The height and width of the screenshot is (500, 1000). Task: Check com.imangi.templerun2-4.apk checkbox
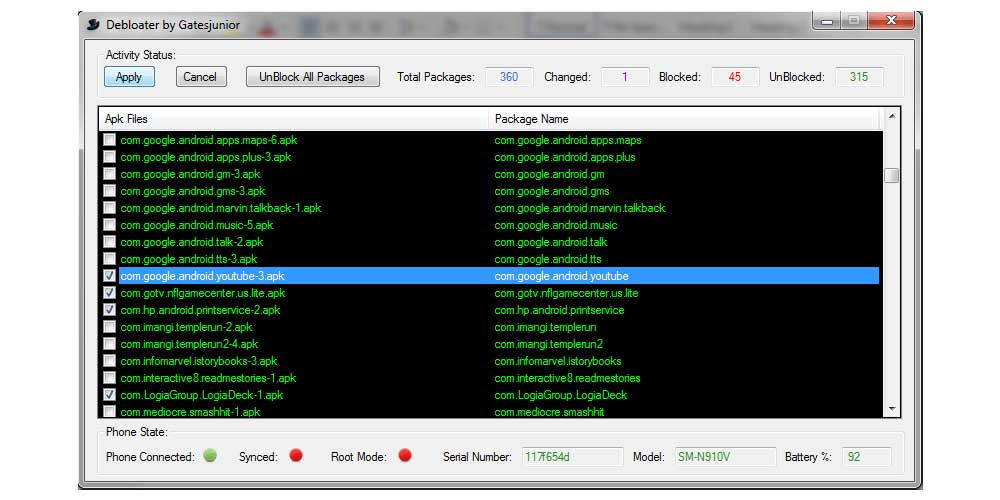[x=110, y=344]
